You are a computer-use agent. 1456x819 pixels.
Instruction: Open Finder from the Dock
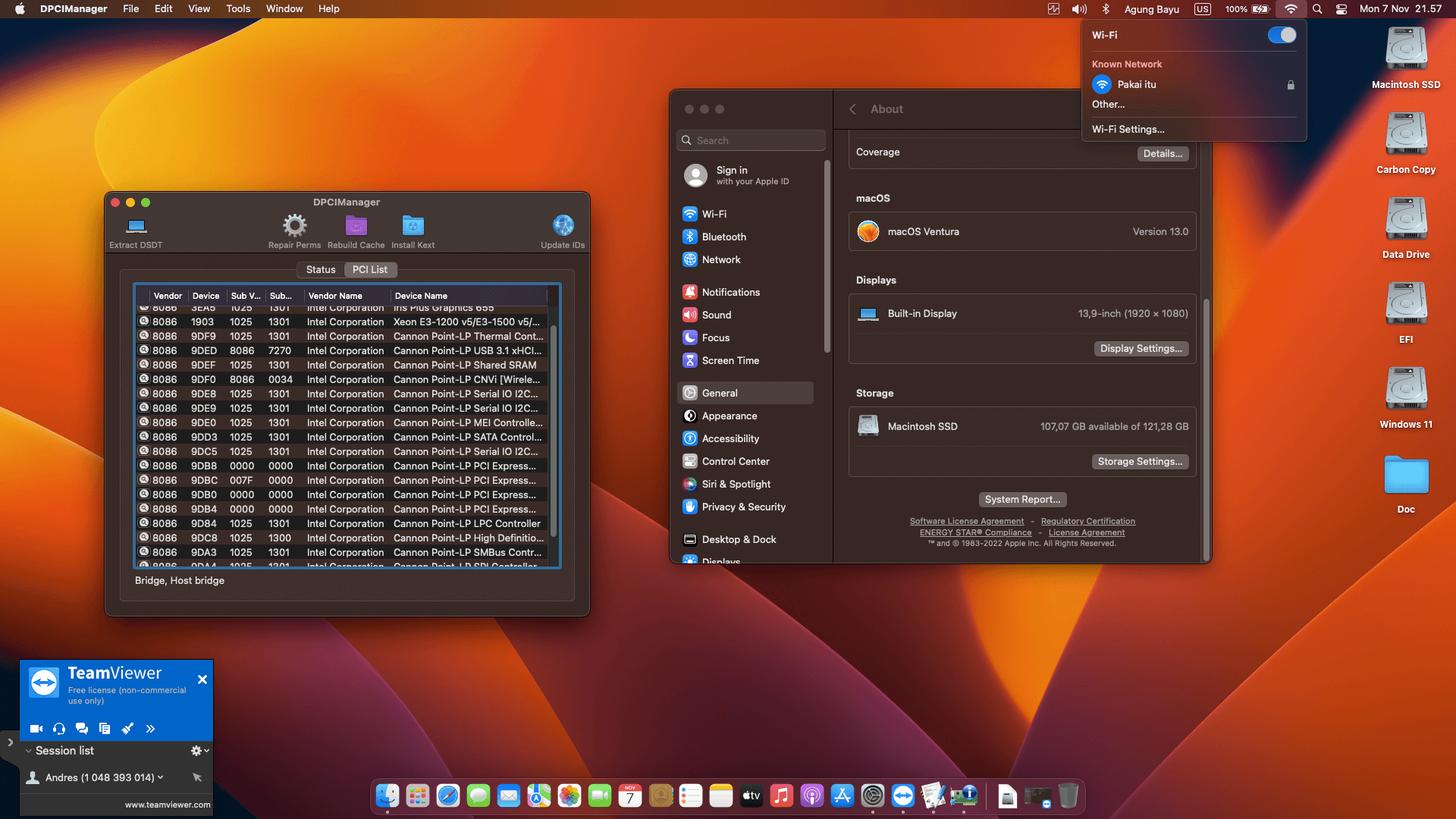coord(388,795)
